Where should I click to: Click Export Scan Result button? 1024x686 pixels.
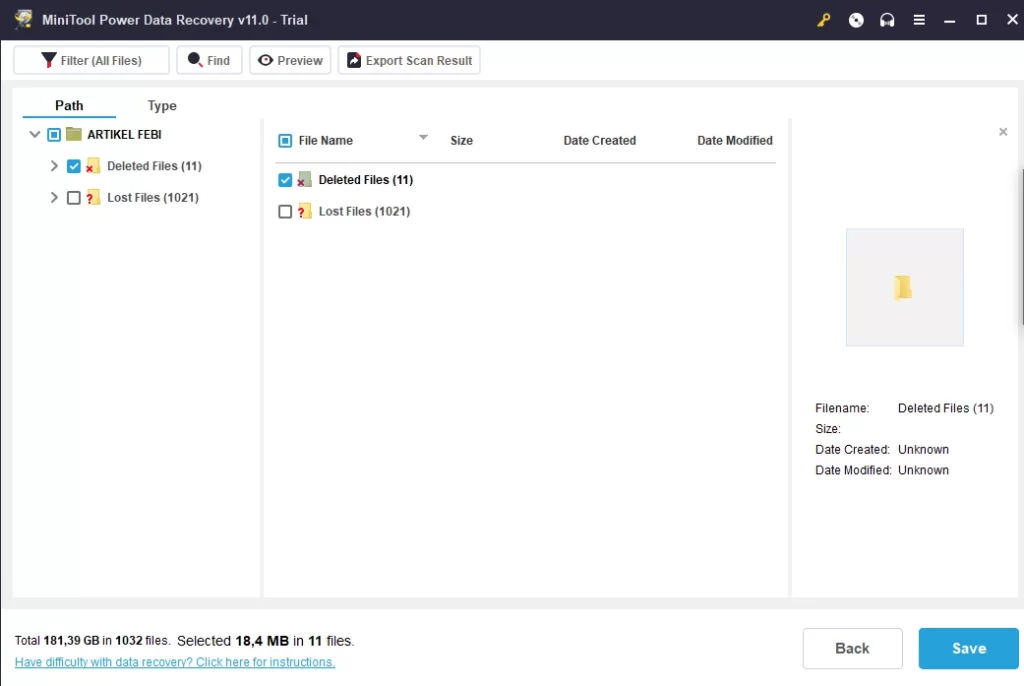409,60
